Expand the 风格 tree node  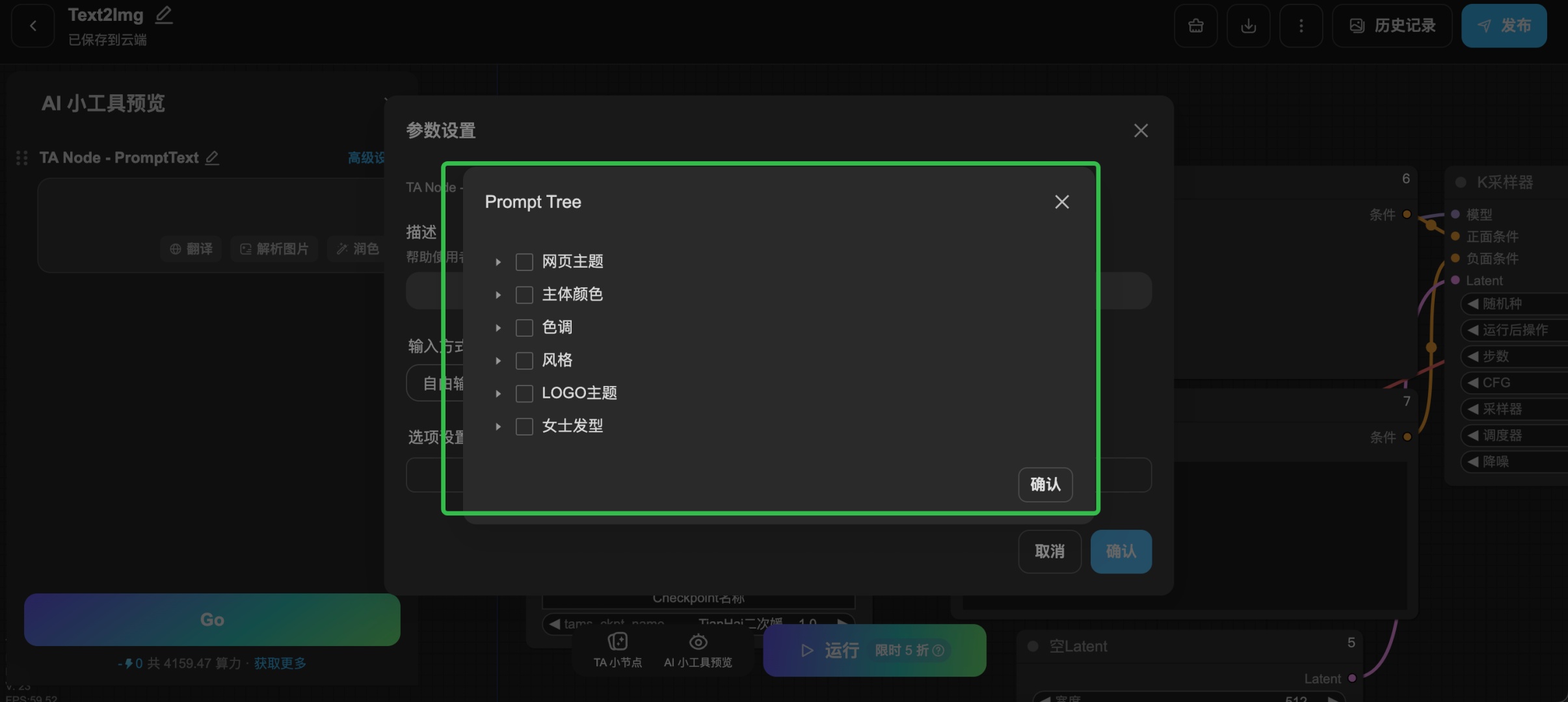498,361
